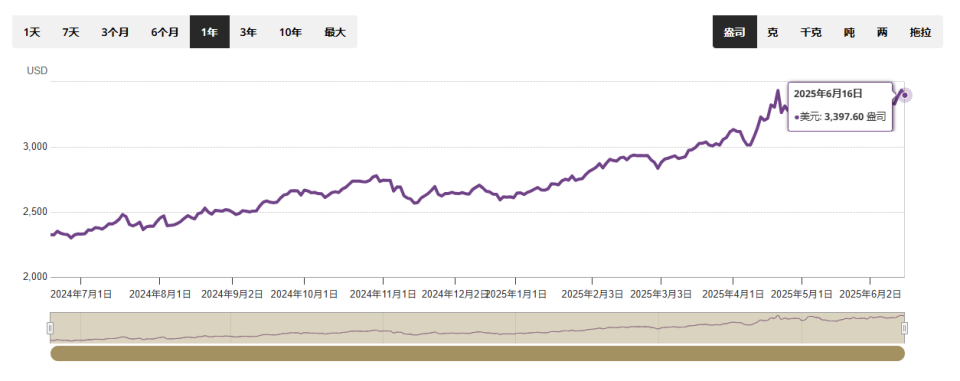The image size is (960, 381).
Task: Select the 1天 time range
Action: pyautogui.click(x=32, y=32)
